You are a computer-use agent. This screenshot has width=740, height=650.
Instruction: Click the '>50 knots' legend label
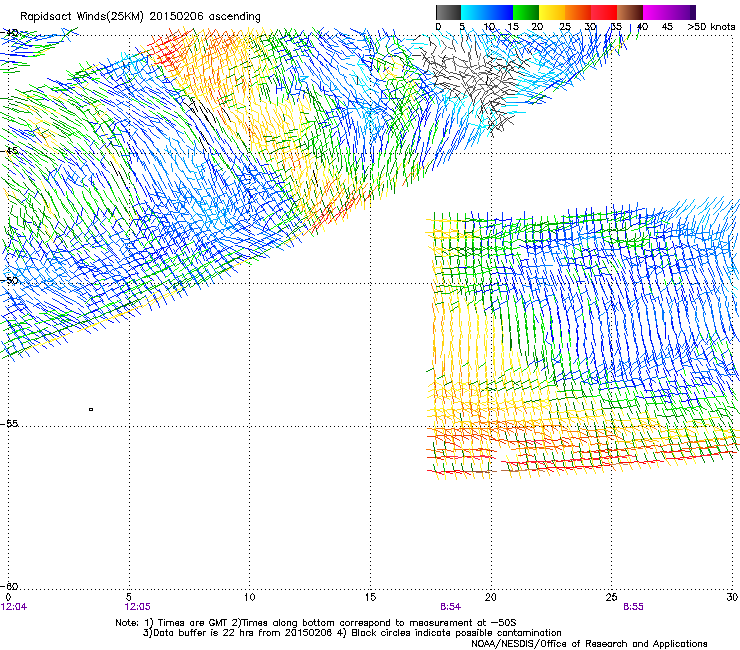[711, 27]
